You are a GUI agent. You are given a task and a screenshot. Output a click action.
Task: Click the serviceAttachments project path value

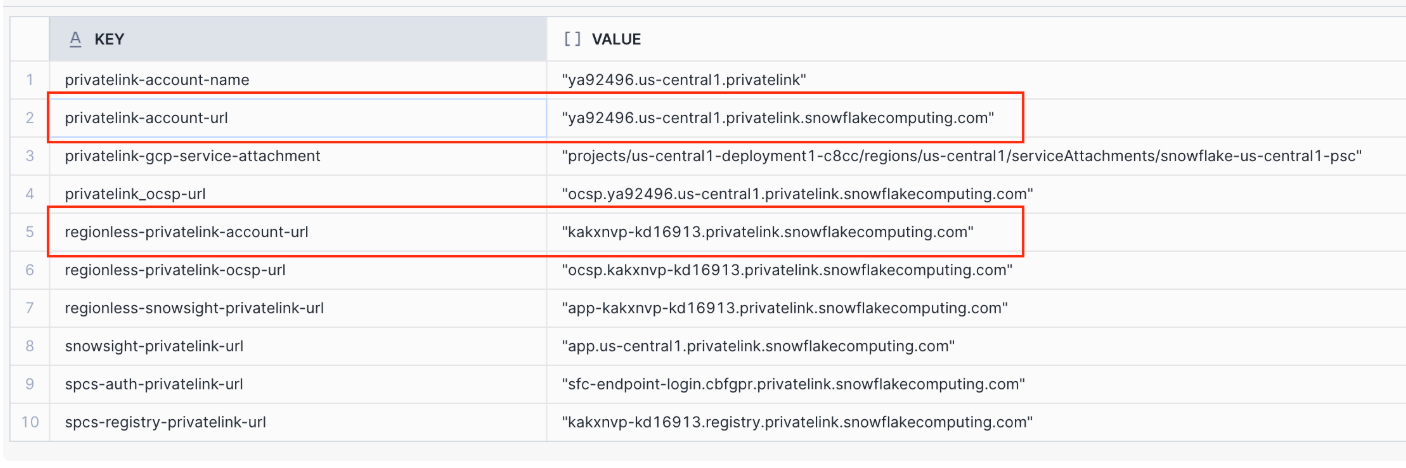[962, 156]
